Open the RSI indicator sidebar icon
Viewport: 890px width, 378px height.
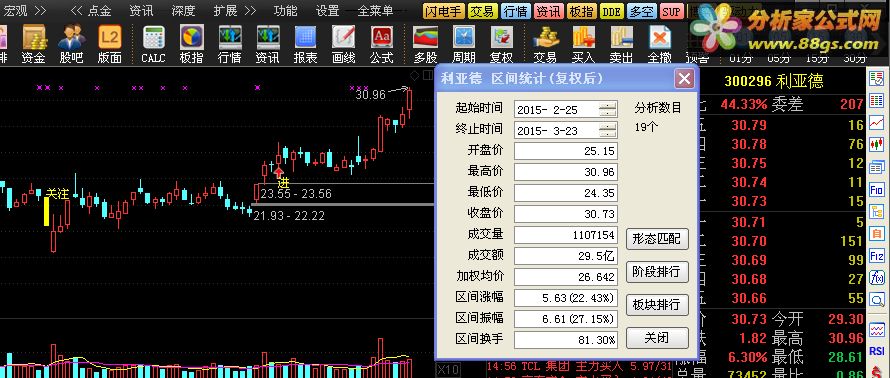pyautogui.click(x=877, y=351)
